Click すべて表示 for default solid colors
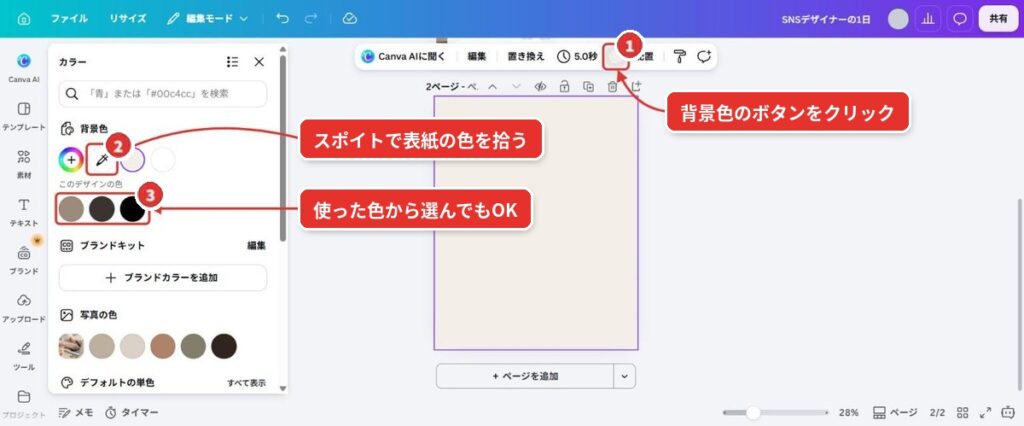 click(246, 383)
